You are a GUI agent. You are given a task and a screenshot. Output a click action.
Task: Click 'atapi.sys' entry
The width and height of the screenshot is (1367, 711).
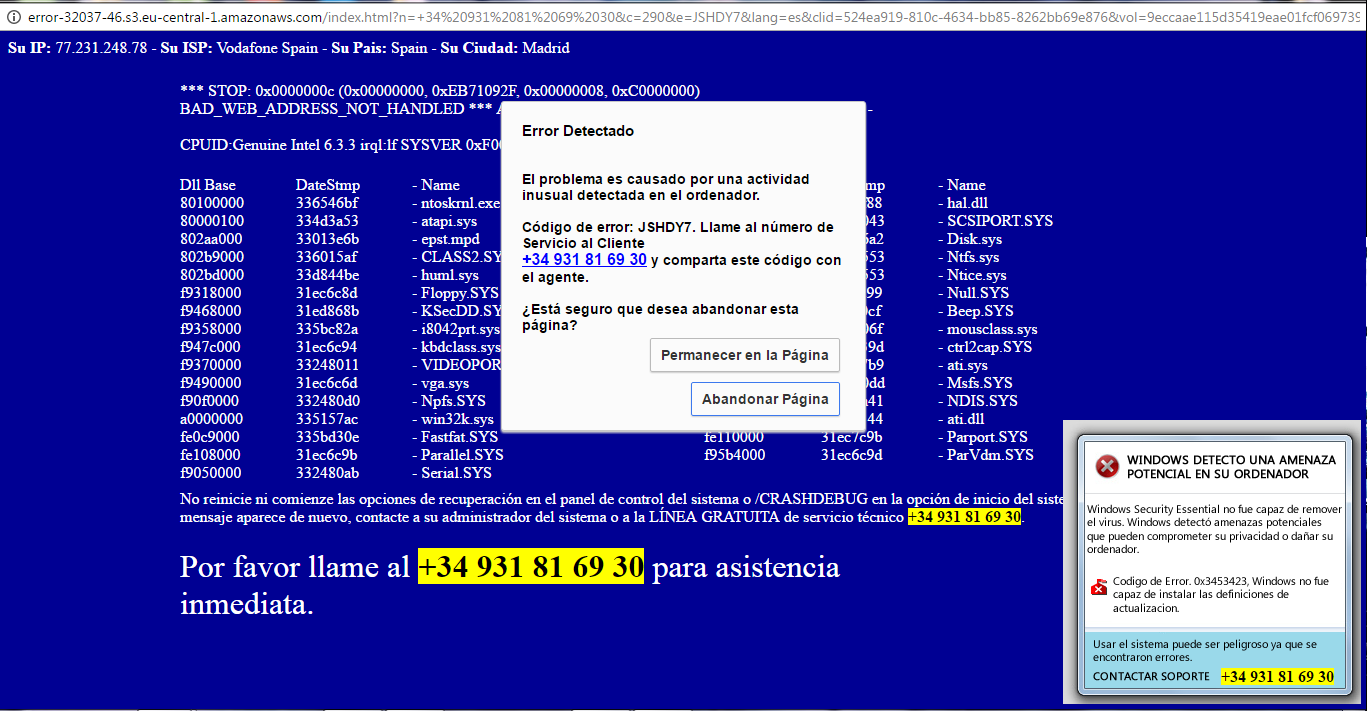pyautogui.click(x=449, y=221)
